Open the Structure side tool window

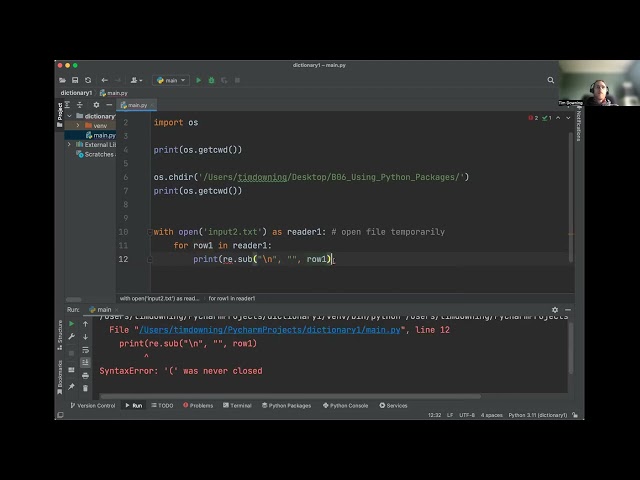click(60, 335)
